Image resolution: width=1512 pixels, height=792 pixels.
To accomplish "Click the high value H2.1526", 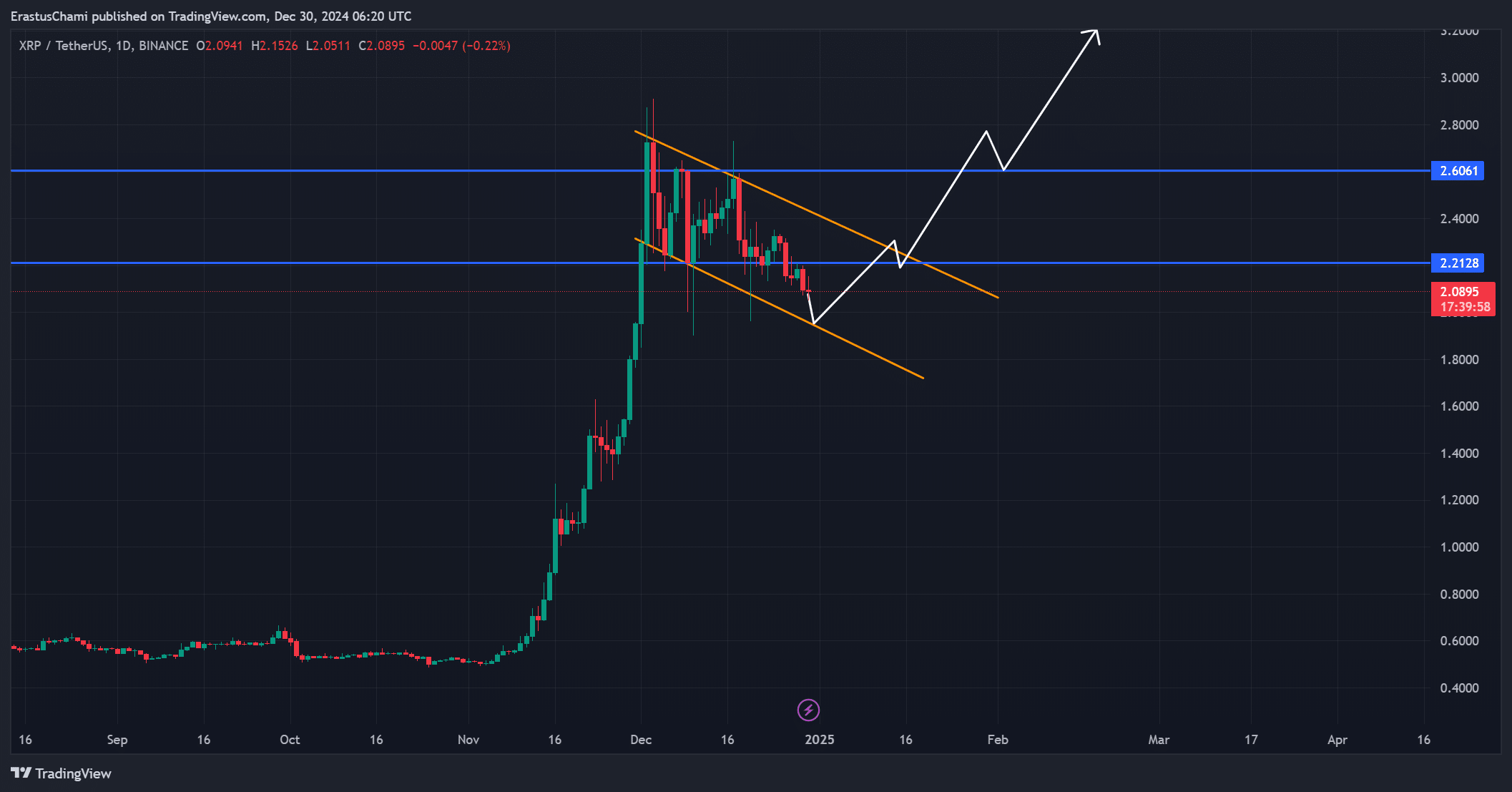I will coord(274,46).
